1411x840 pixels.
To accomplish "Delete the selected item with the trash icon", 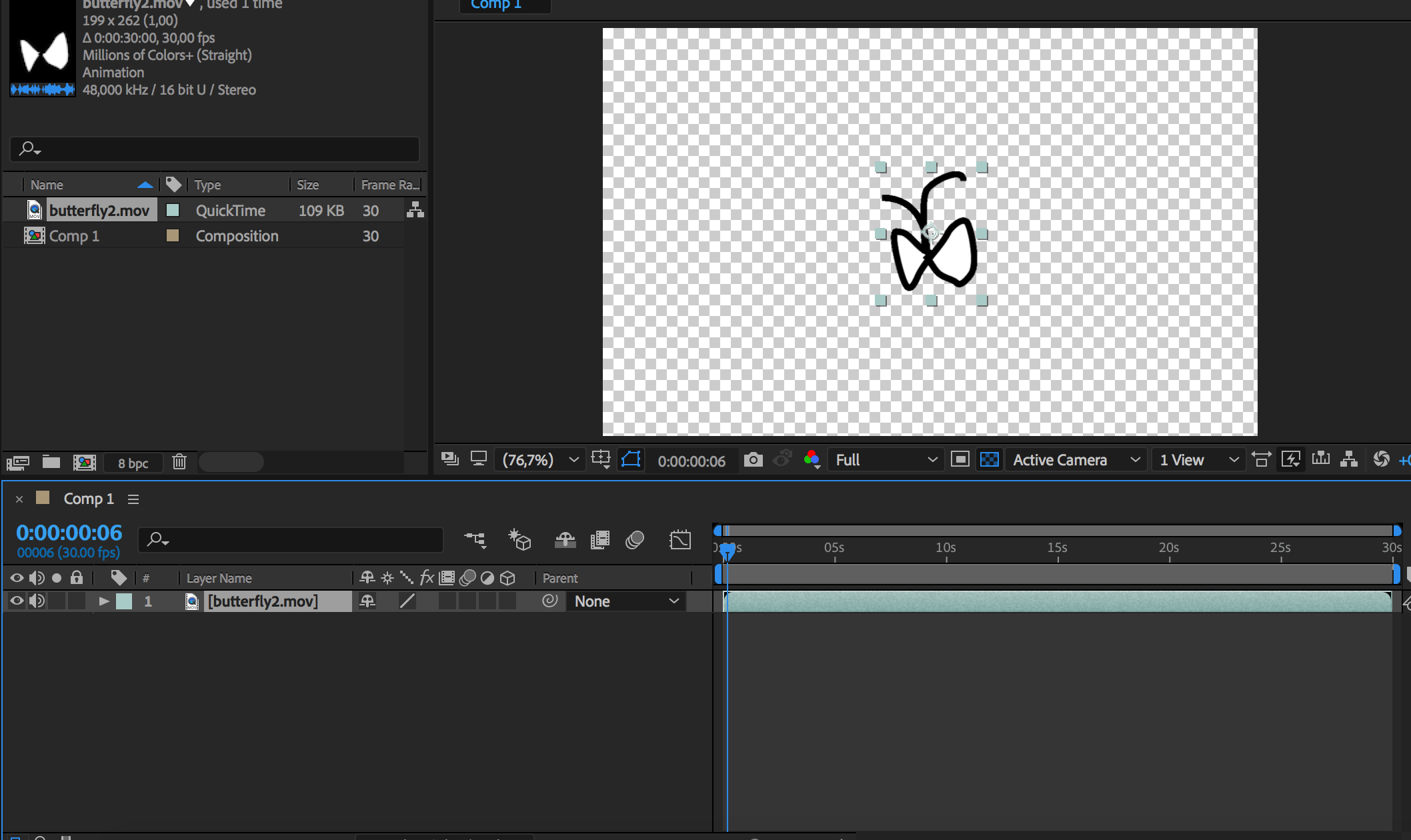I will coord(179,462).
